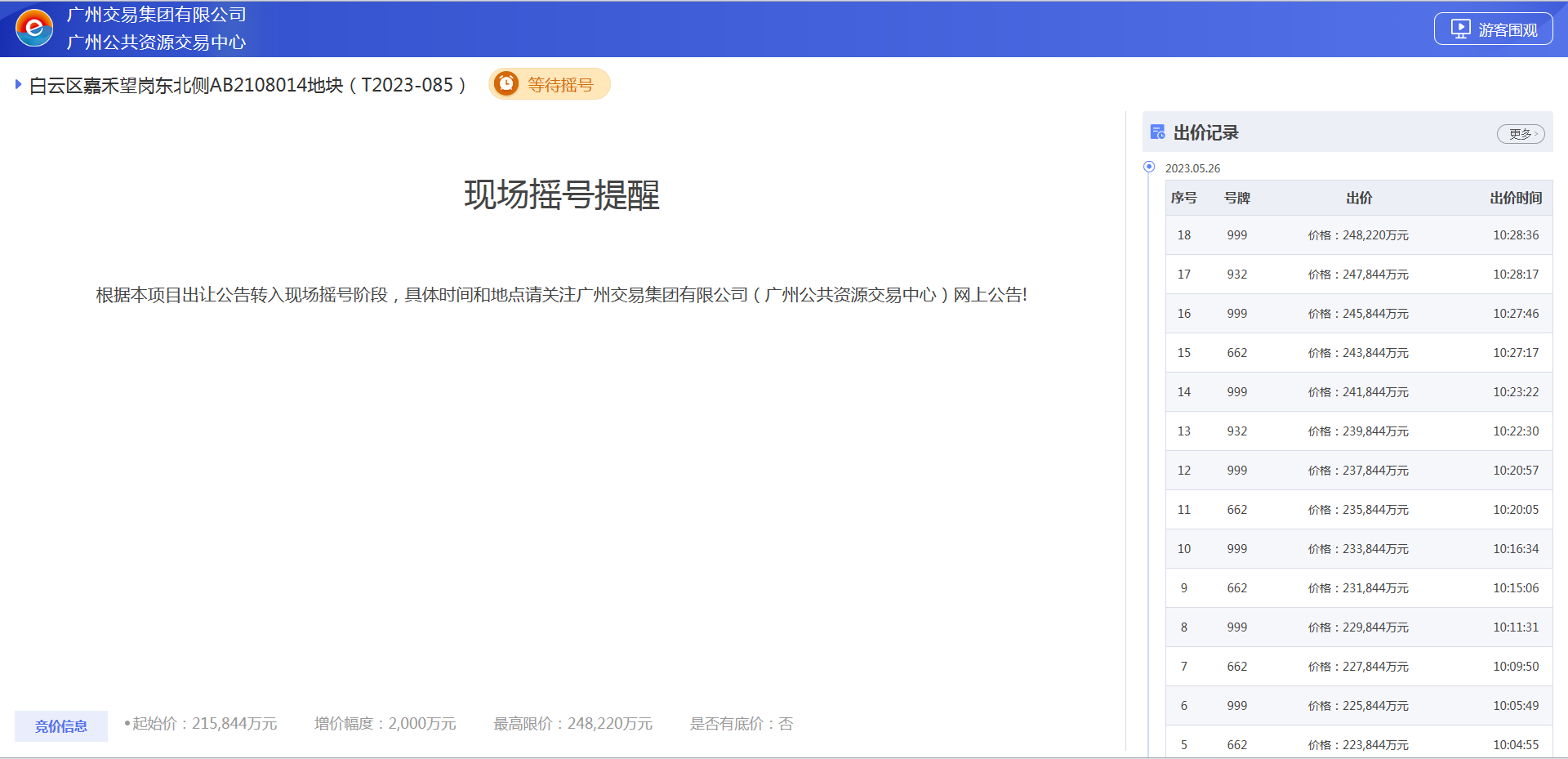Image resolution: width=1568 pixels, height=759 pixels.
Task: Click the bid row timed 10:27:17
Action: click(1357, 353)
